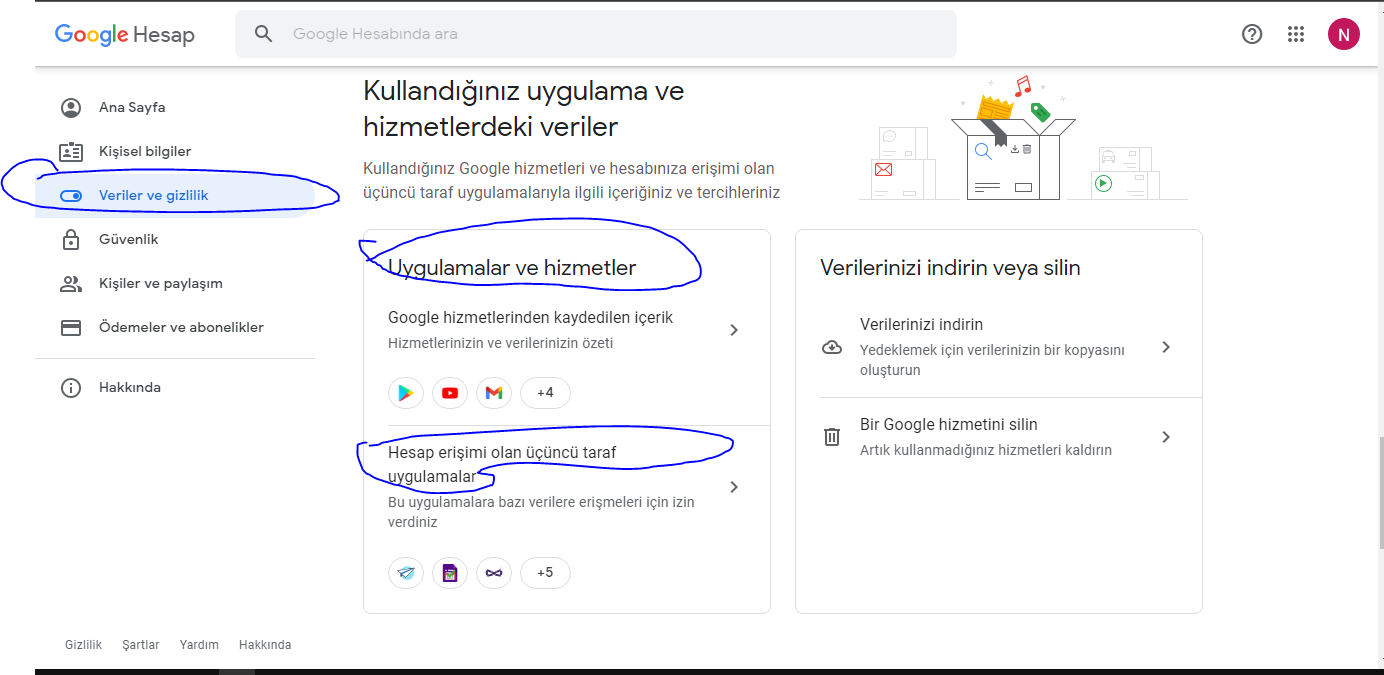Click the trash can icon
Viewport: 1384px width, 675px height.
(x=832, y=437)
